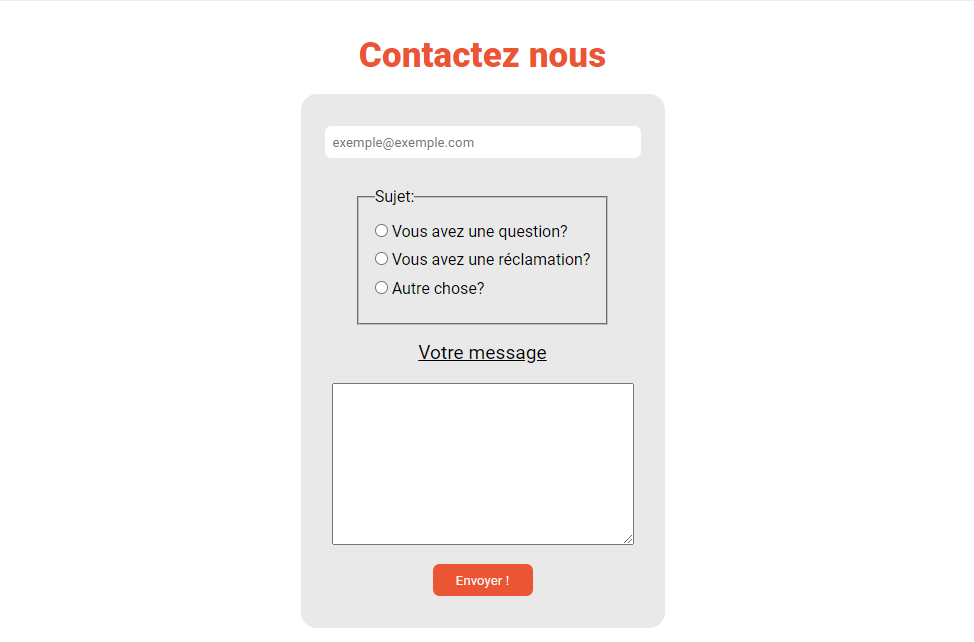Image resolution: width=974 pixels, height=642 pixels.
Task: Click the "Sujet:" fieldset legend
Action: tap(394, 196)
